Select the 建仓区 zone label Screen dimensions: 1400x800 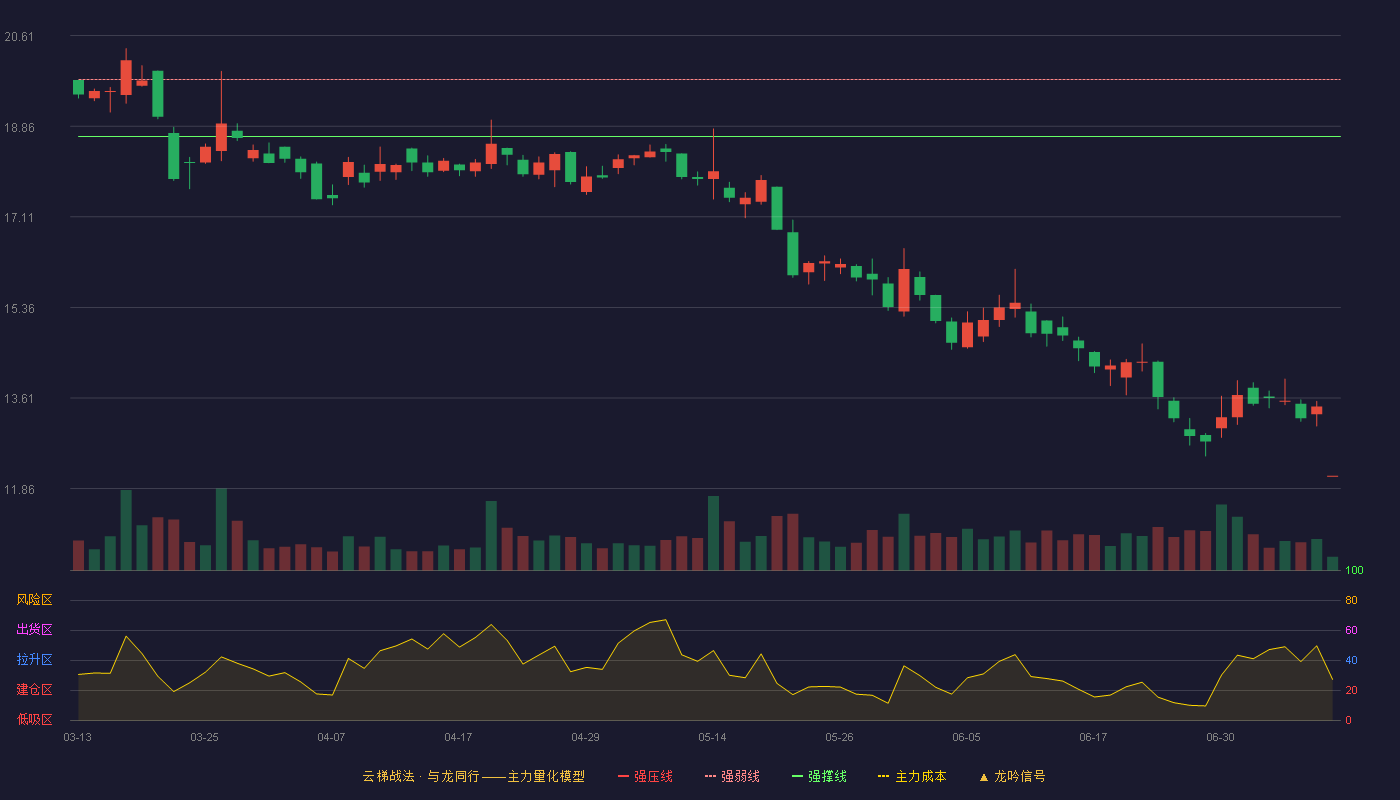click(x=34, y=690)
